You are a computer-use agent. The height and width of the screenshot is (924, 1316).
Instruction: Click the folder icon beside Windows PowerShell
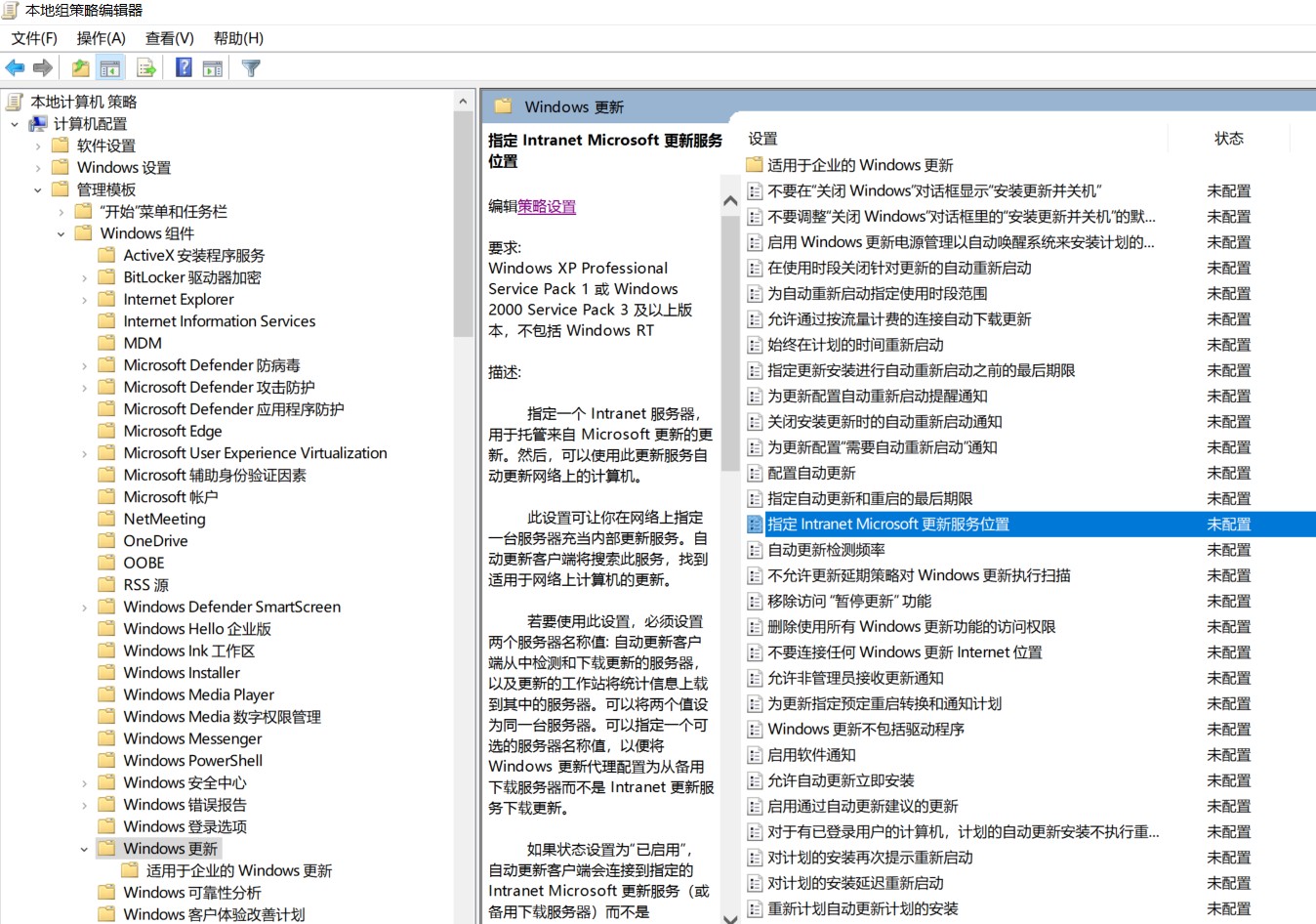pos(107,760)
